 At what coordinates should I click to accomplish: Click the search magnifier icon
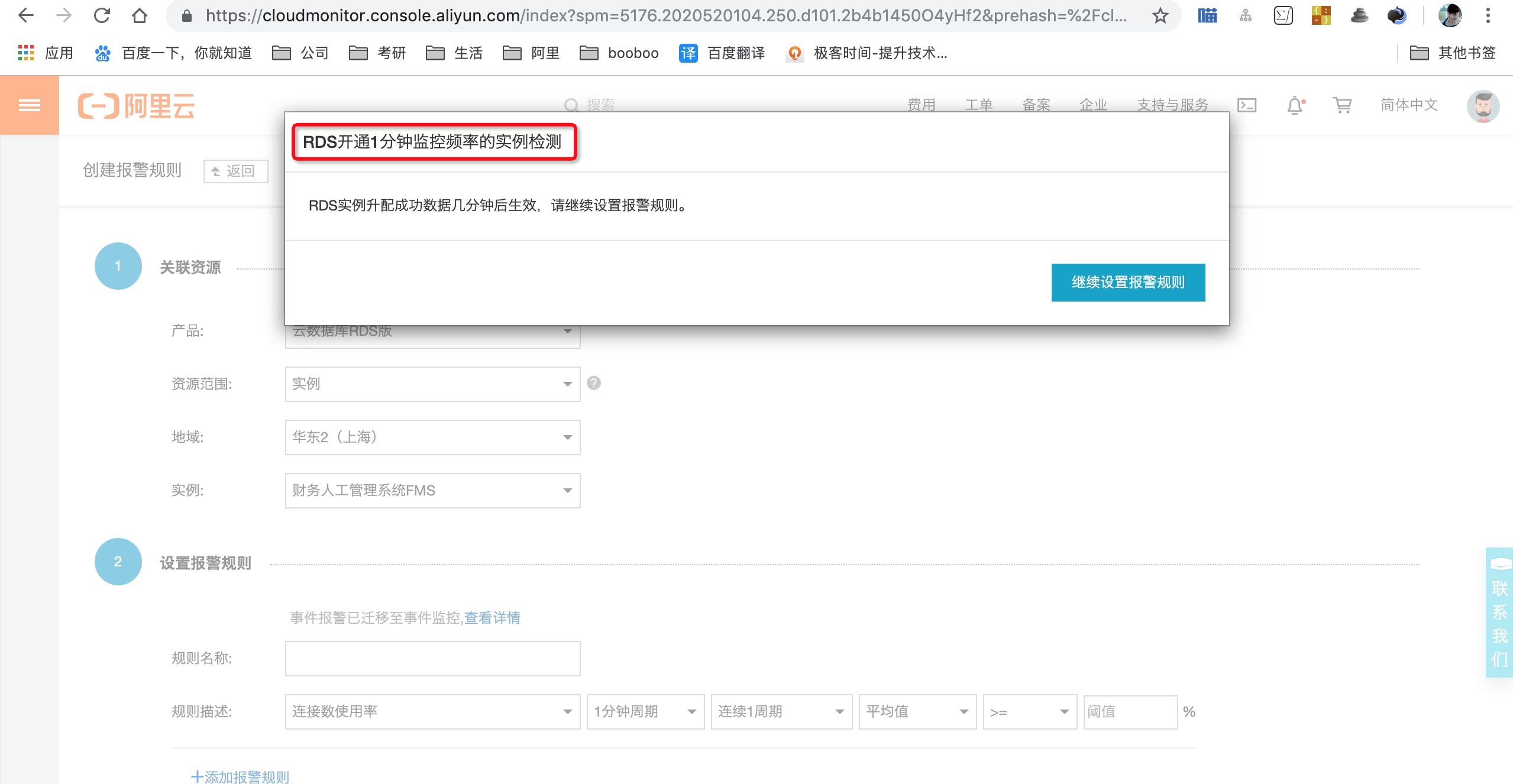point(571,105)
